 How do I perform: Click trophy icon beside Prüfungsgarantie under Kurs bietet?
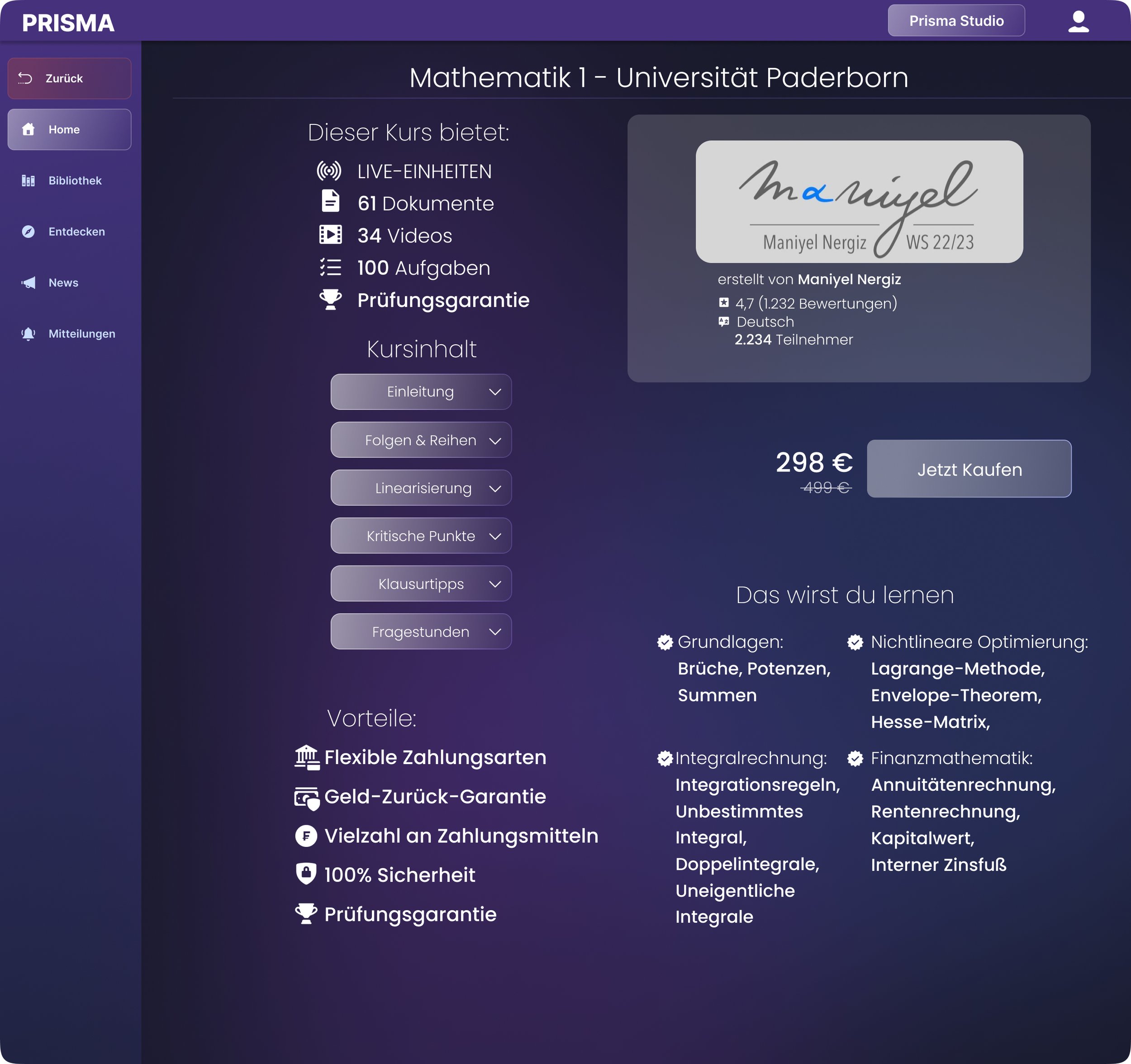point(331,299)
